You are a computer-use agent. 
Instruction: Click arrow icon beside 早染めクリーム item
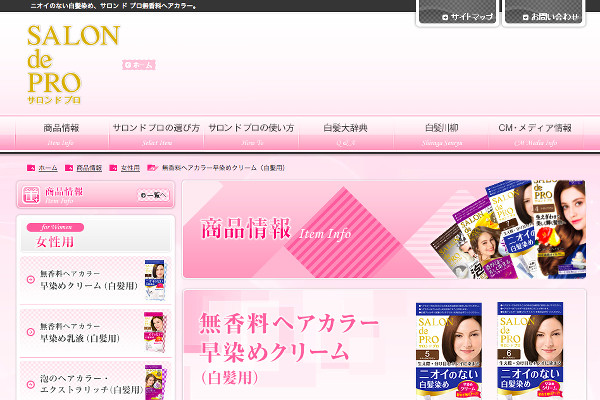tap(31, 280)
